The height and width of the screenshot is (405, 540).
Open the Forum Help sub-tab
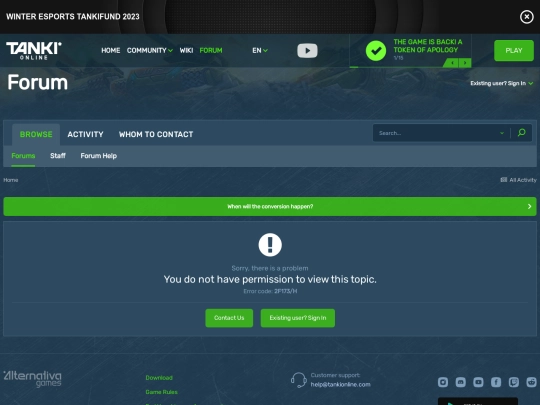(98, 156)
